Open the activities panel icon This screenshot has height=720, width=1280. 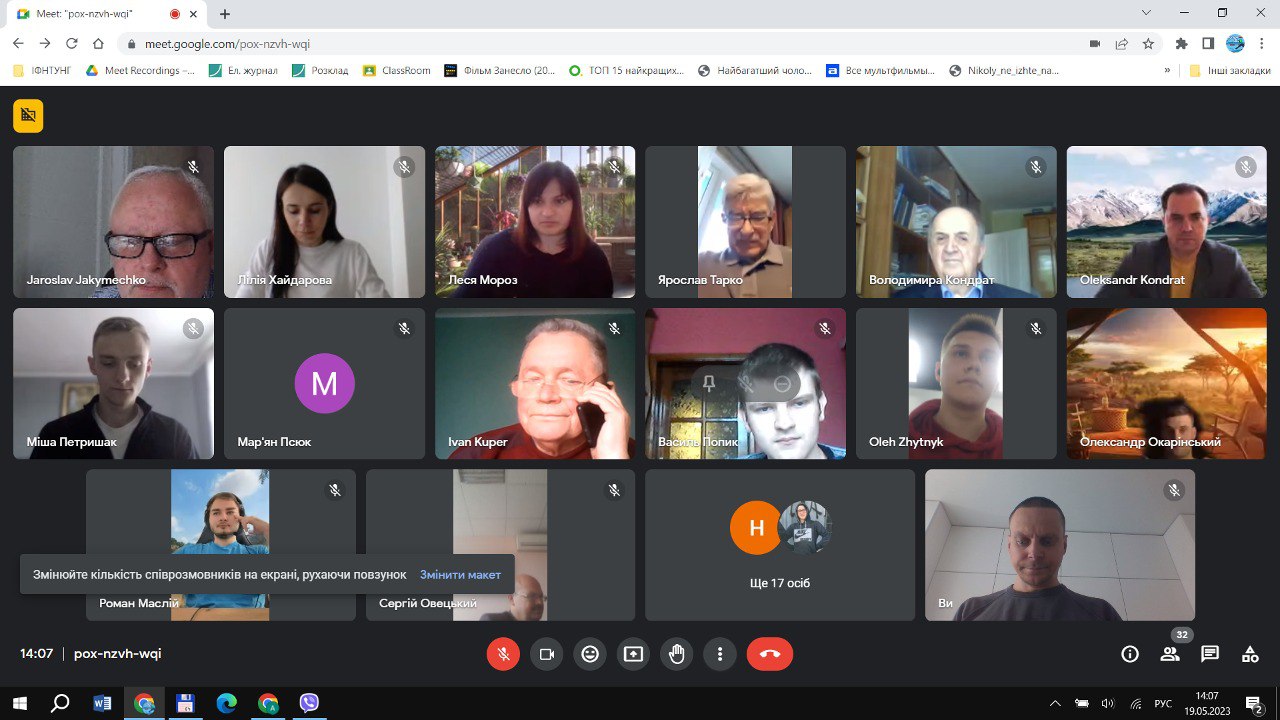point(1250,654)
